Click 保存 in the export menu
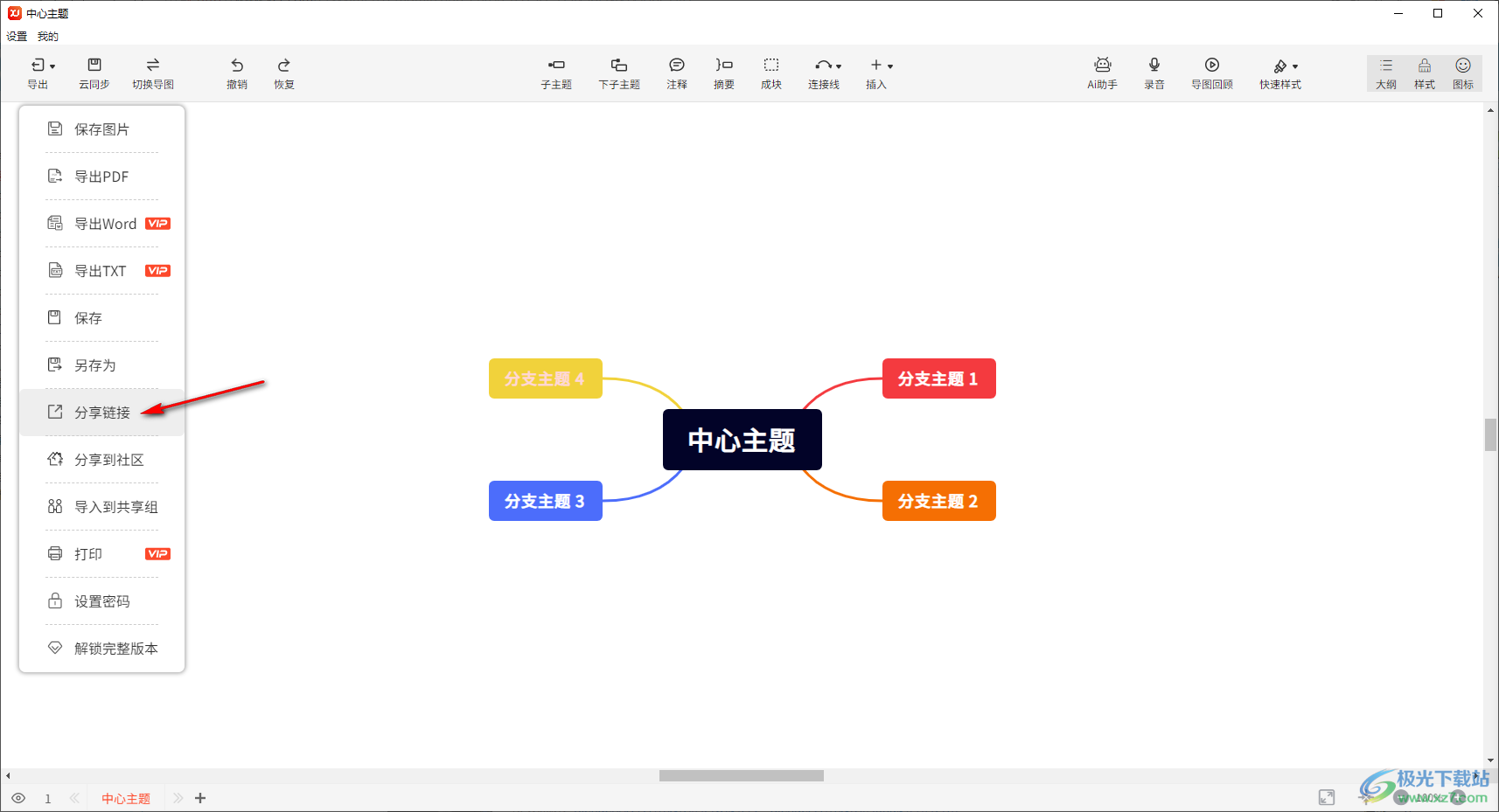 102,318
